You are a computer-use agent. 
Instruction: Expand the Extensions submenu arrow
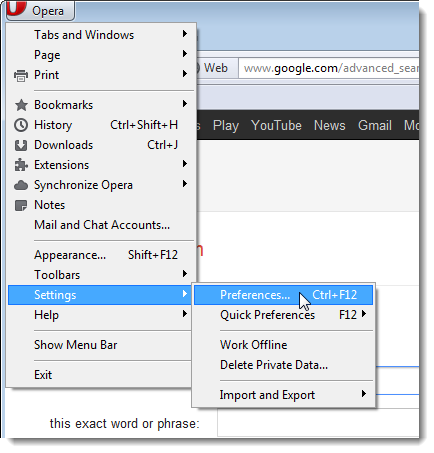pyautogui.click(x=185, y=164)
